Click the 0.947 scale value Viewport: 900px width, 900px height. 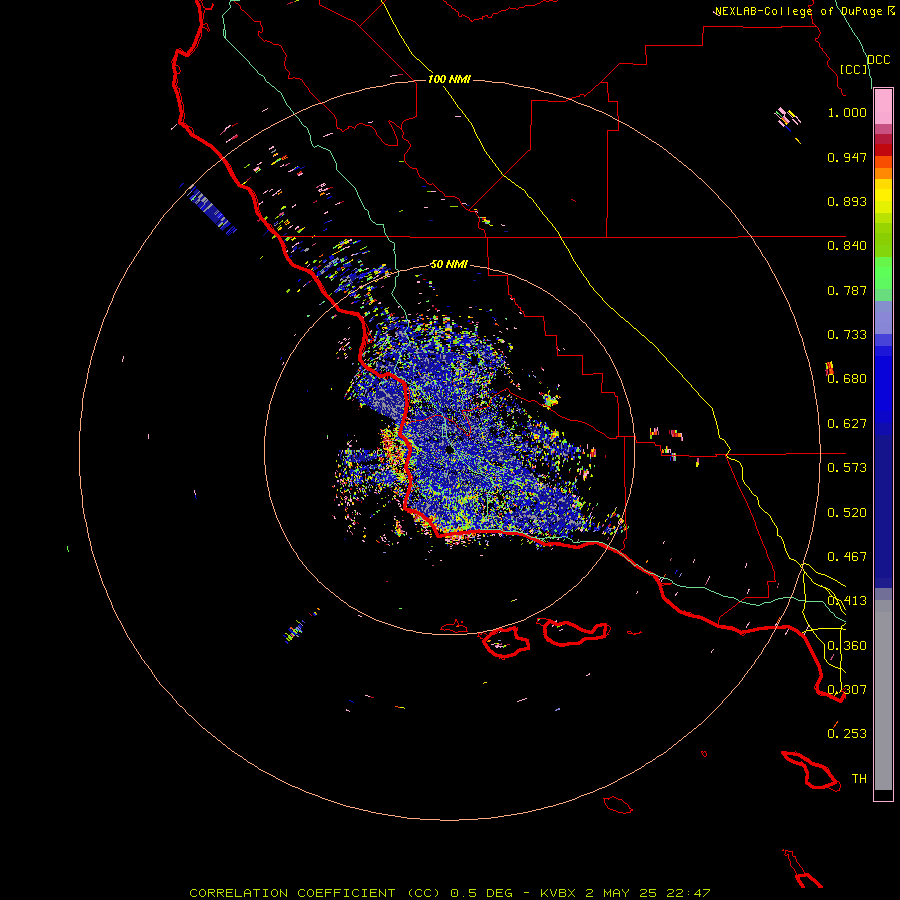pyautogui.click(x=847, y=157)
